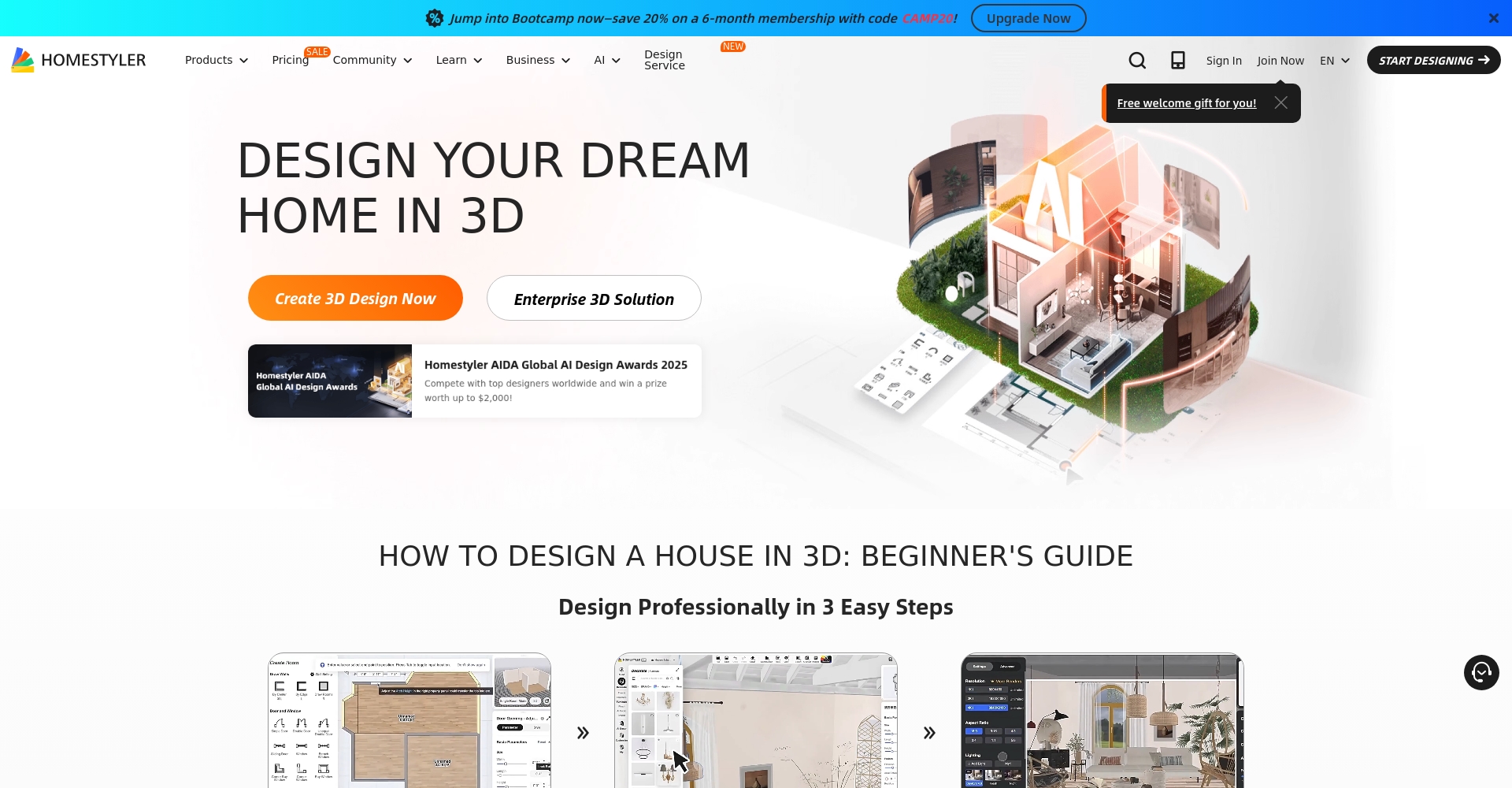Open the support chat headset icon
The width and height of the screenshot is (1512, 788).
coord(1481,673)
